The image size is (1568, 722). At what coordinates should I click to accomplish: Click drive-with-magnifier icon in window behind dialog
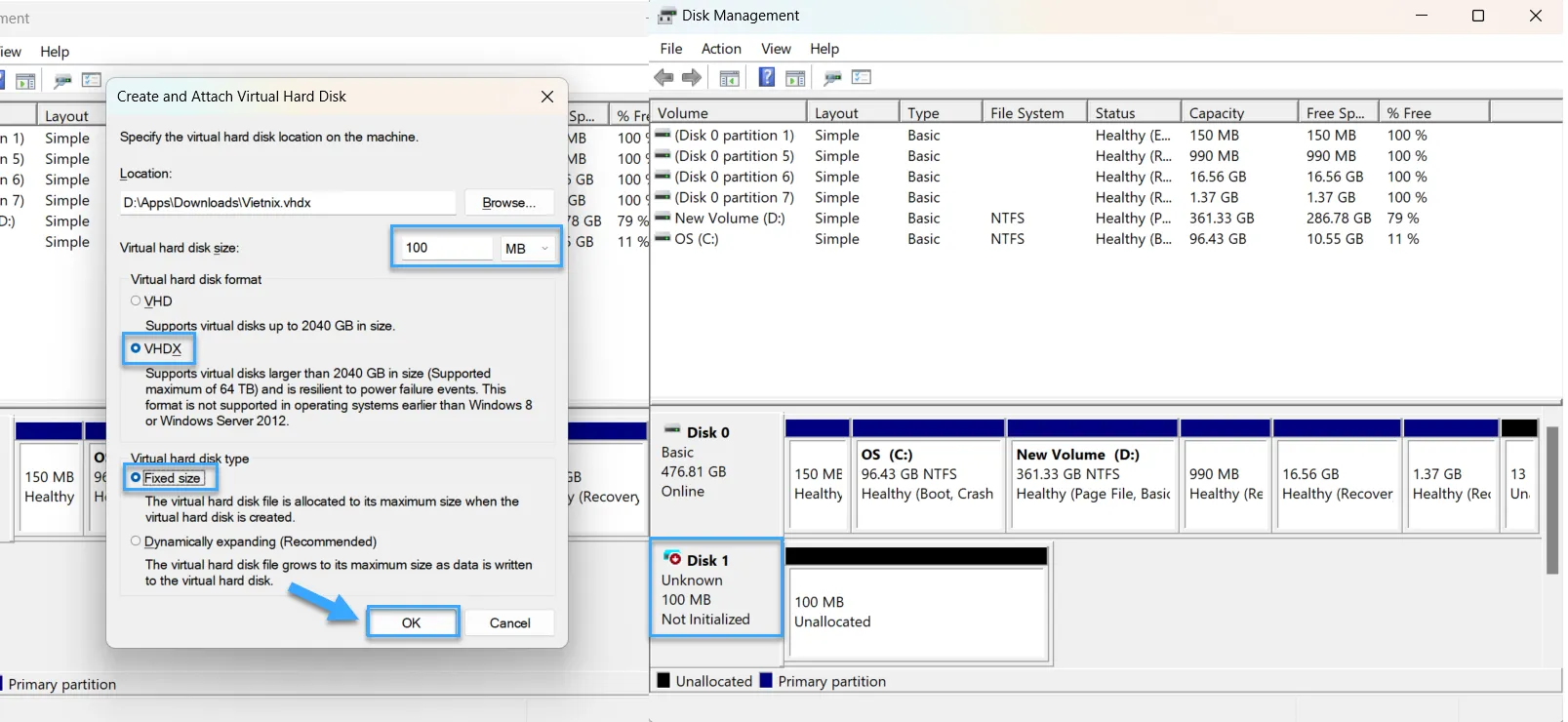(x=62, y=81)
